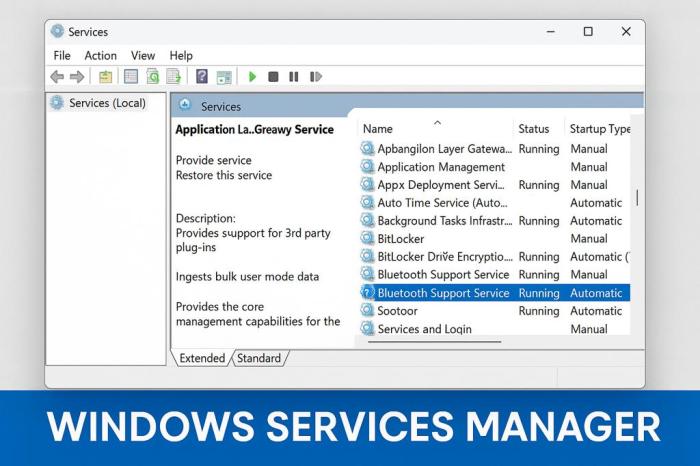700x466 pixels.
Task: Select the BitLocker service row
Action: click(x=495, y=238)
